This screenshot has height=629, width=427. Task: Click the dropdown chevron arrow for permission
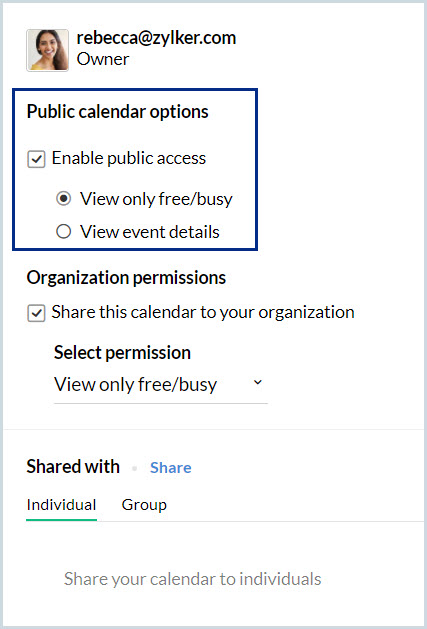click(258, 382)
